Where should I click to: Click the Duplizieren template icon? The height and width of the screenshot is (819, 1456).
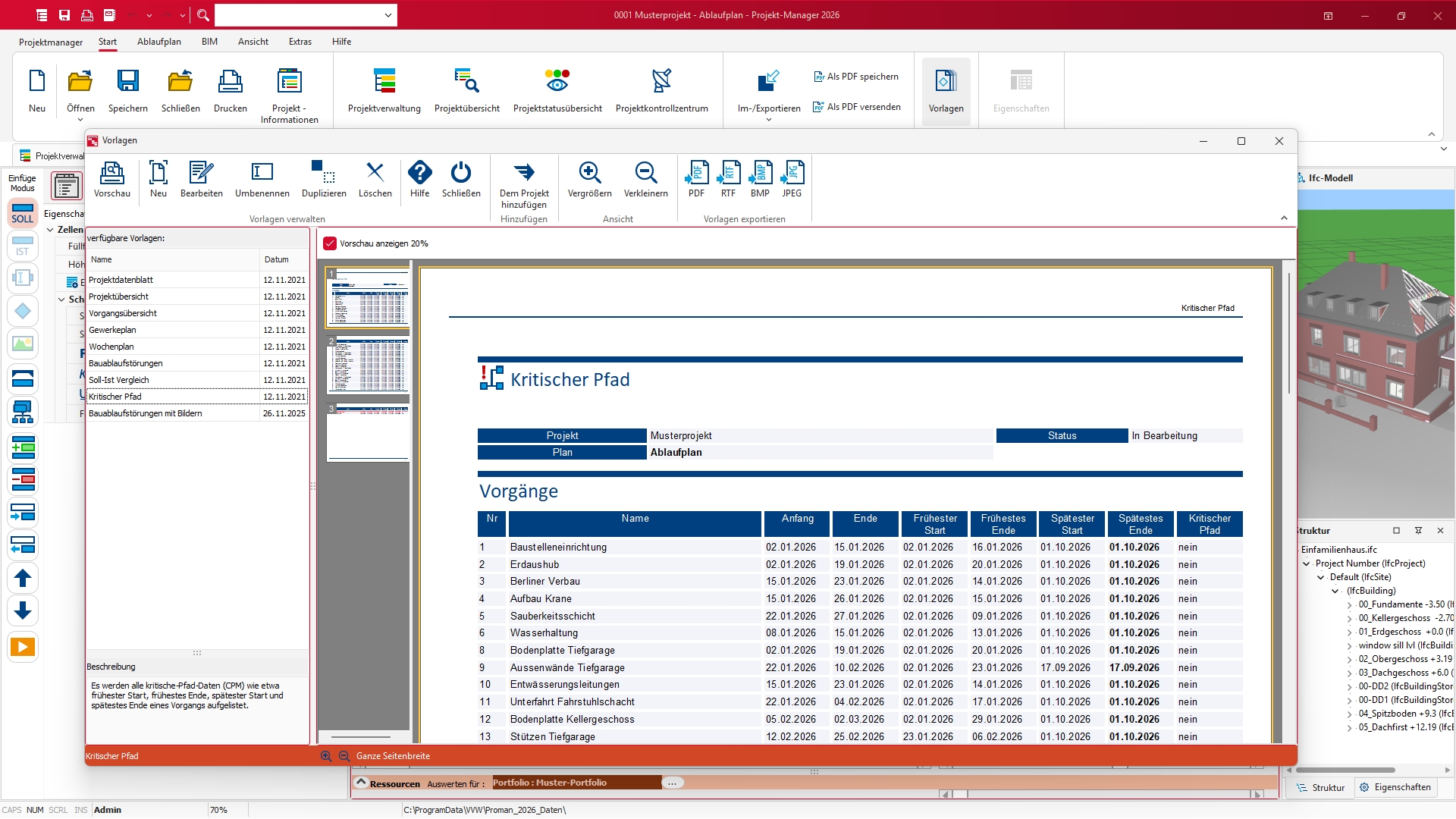pos(324,173)
